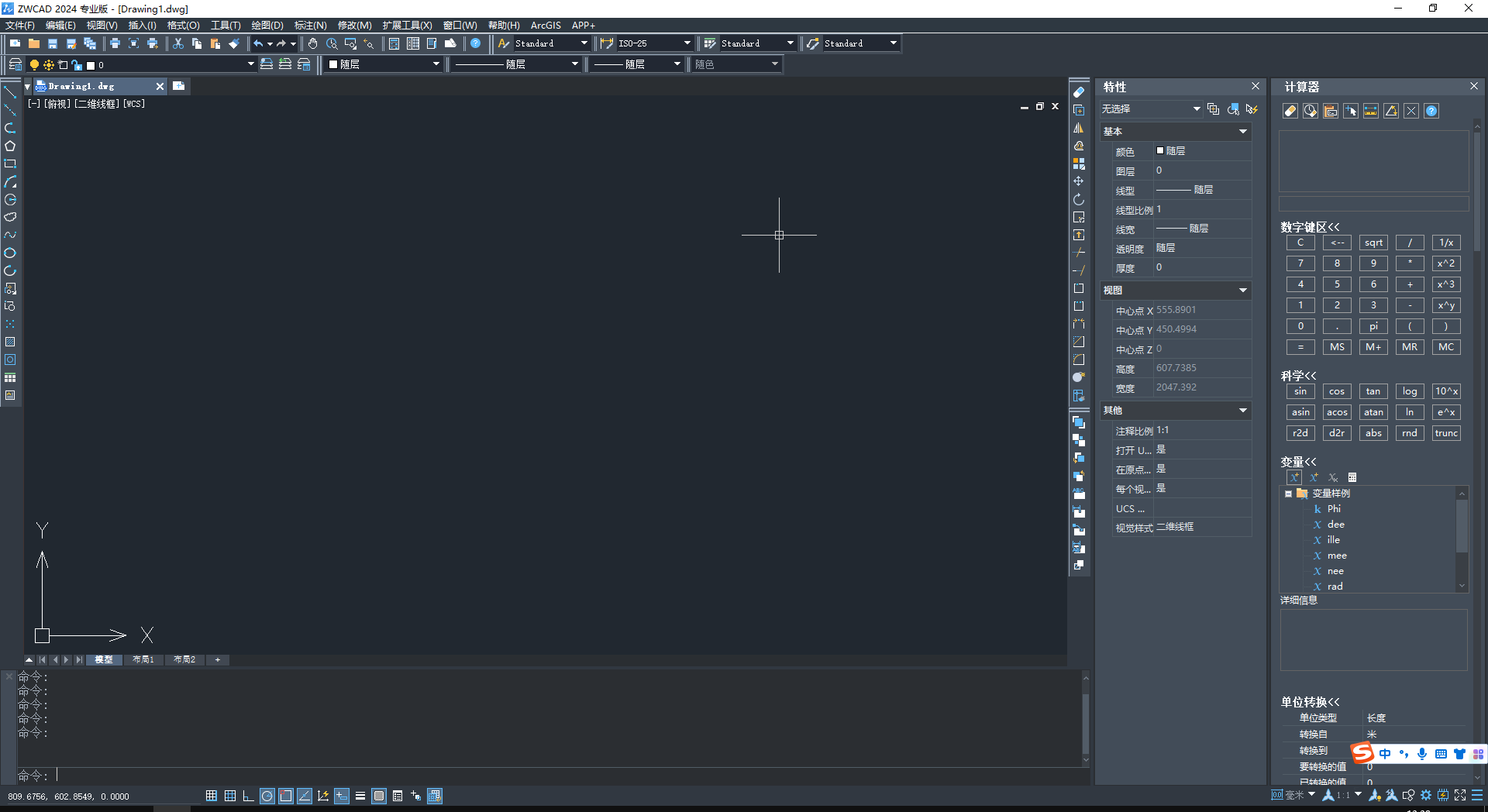Select the Line draw tool
This screenshot has width=1488, height=812.
pyautogui.click(x=10, y=92)
